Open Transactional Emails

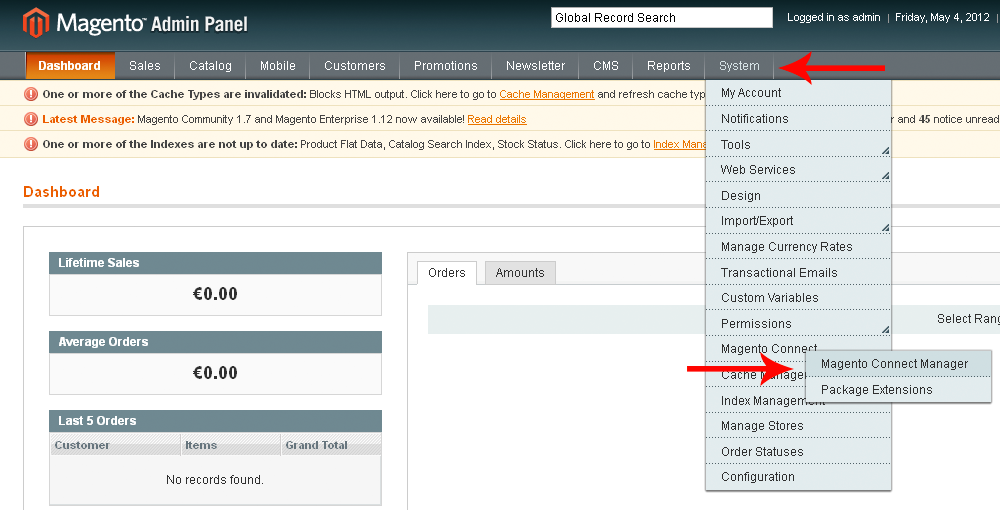(798, 273)
